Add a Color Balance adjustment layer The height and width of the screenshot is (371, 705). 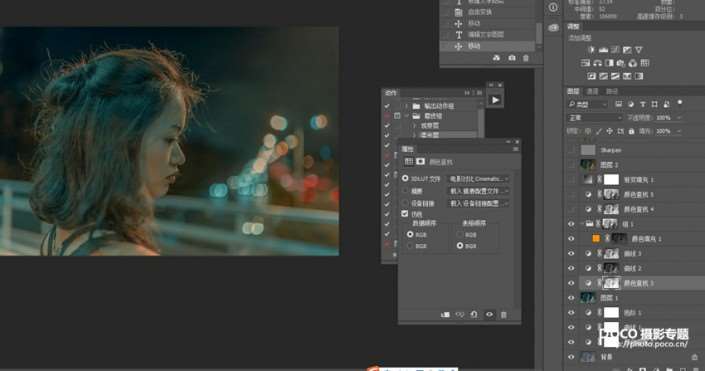click(598, 63)
